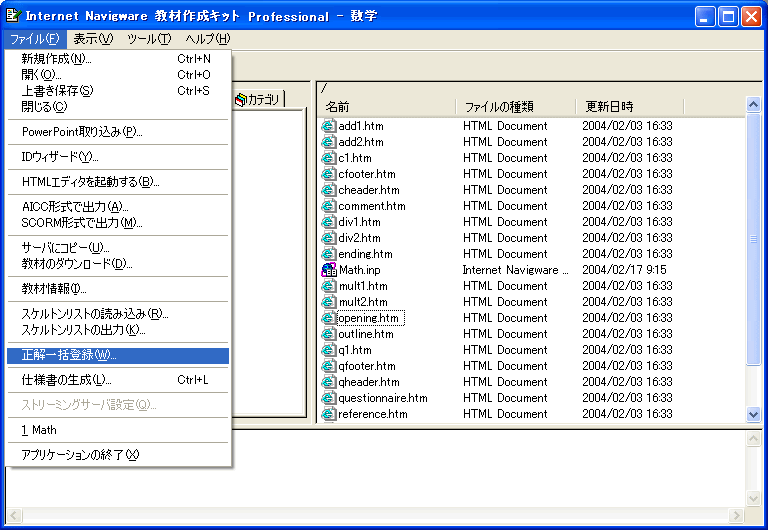Image resolution: width=768 pixels, height=530 pixels.
Task: Sort by 名前 column header
Action: (x=387, y=107)
